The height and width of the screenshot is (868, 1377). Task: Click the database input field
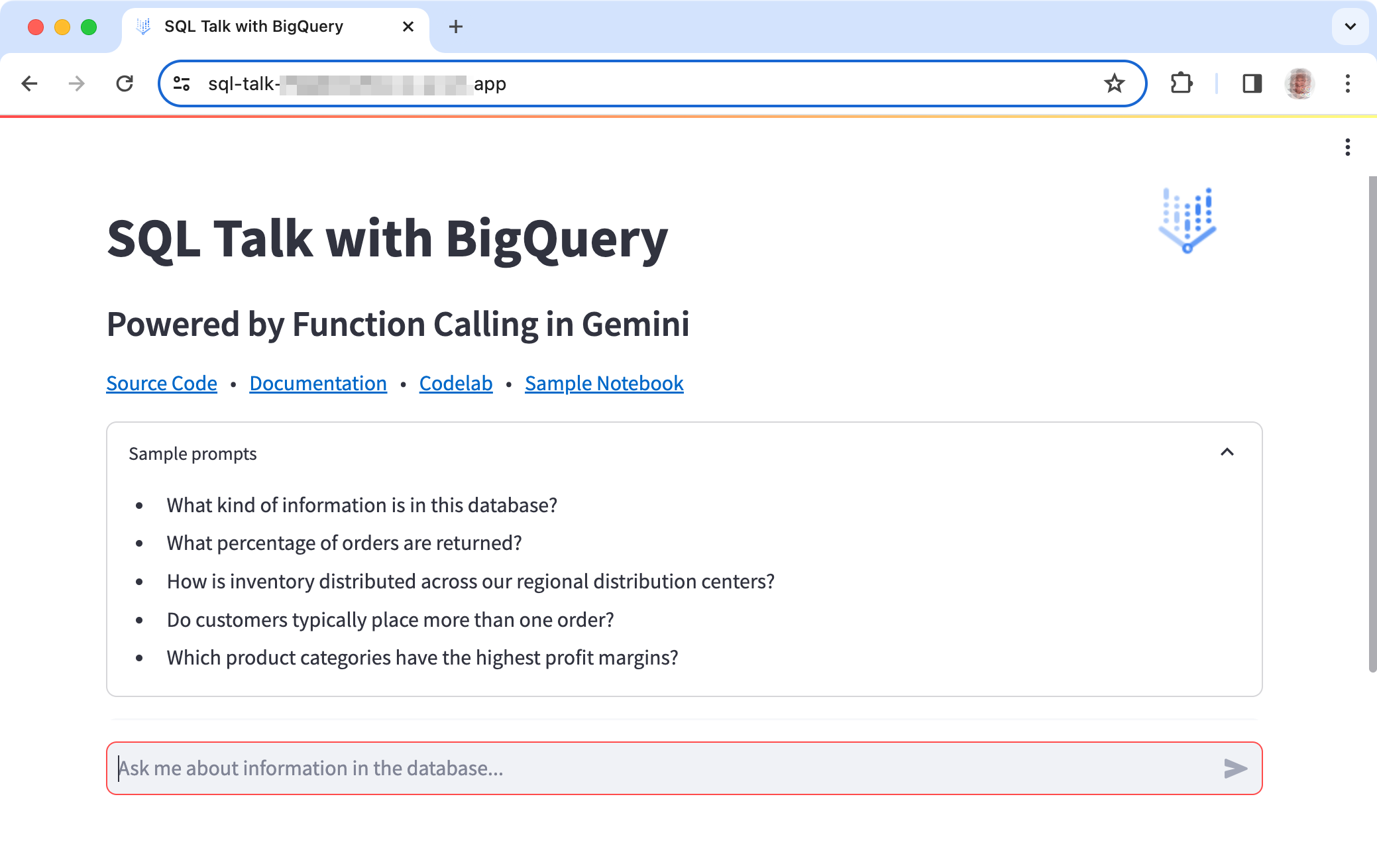[683, 767]
